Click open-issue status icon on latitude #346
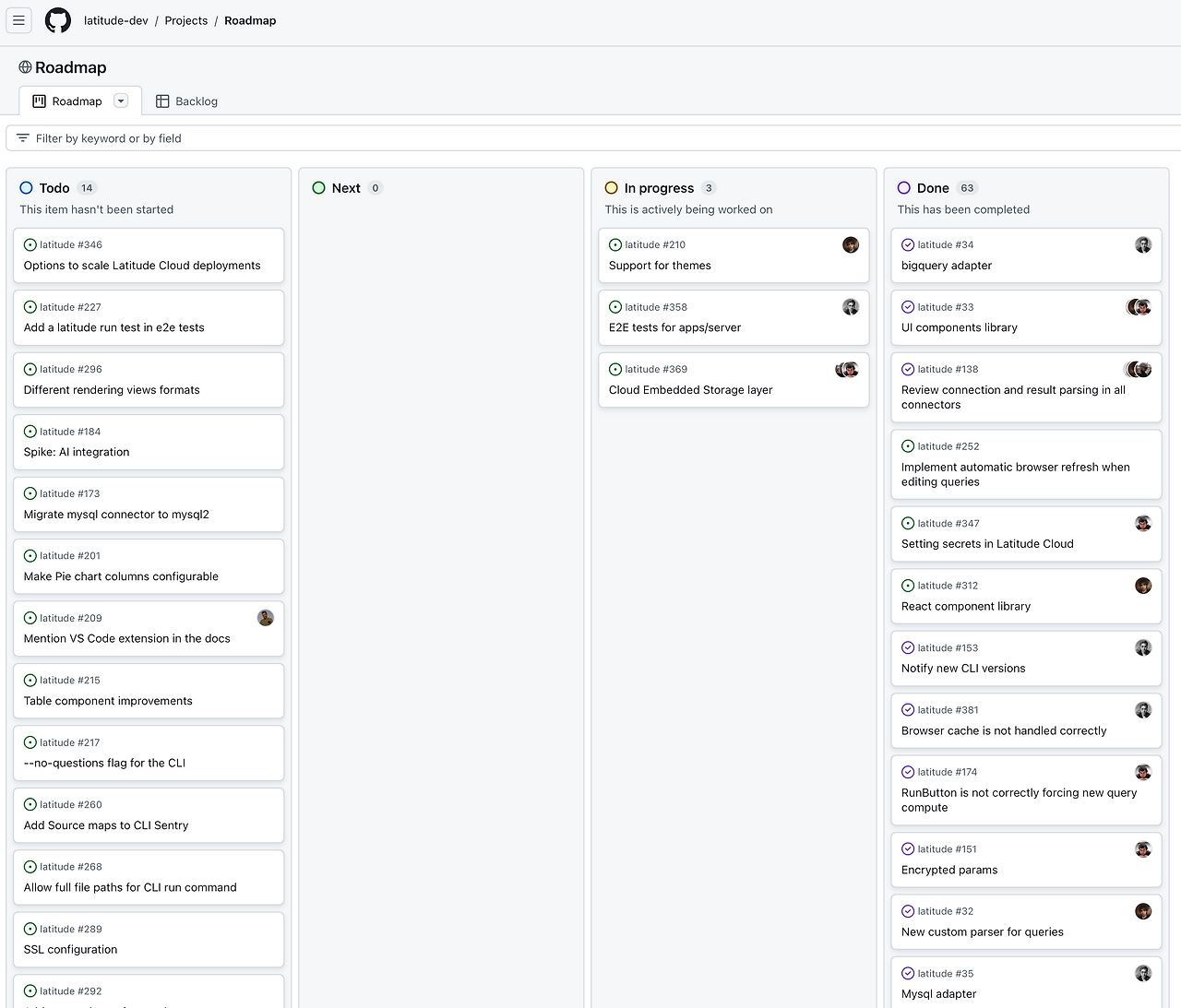This screenshot has height=1008, width=1181. [x=30, y=244]
